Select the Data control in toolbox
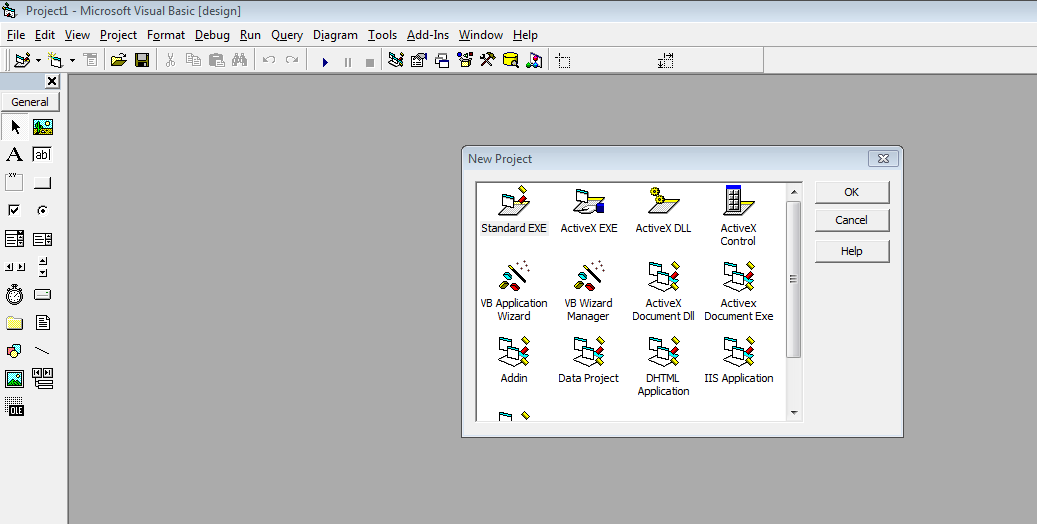The image size is (1037, 524). click(42, 378)
